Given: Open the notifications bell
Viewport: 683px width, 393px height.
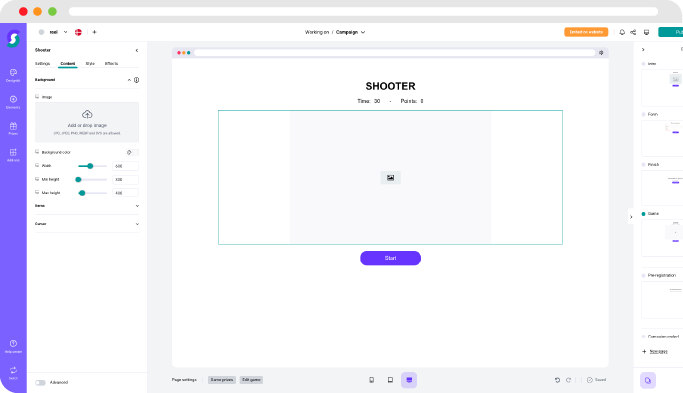Looking at the screenshot, I should pyautogui.click(x=622, y=32).
